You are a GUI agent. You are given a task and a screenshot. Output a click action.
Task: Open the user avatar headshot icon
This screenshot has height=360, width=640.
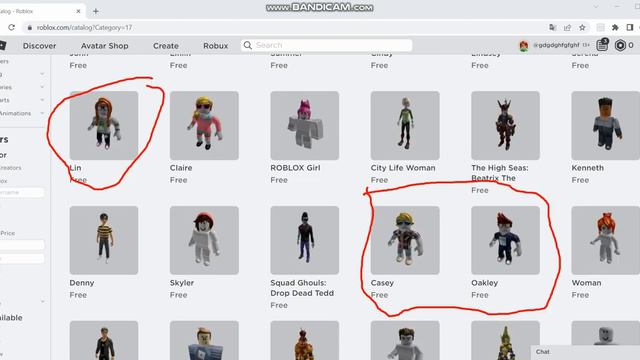[524, 46]
